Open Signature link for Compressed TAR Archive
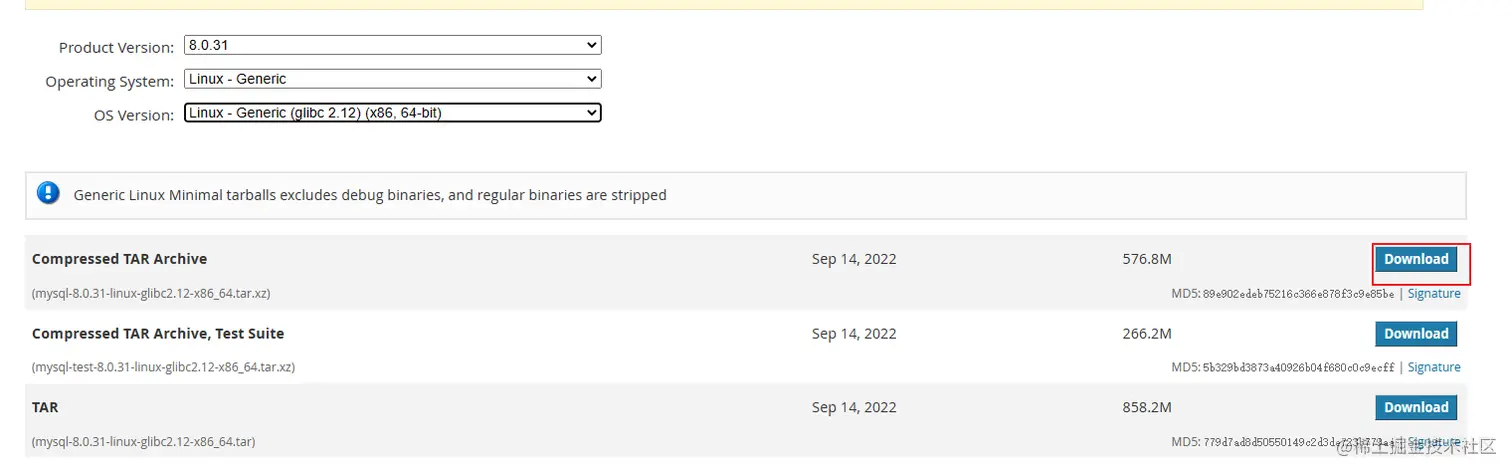 pyautogui.click(x=1434, y=294)
